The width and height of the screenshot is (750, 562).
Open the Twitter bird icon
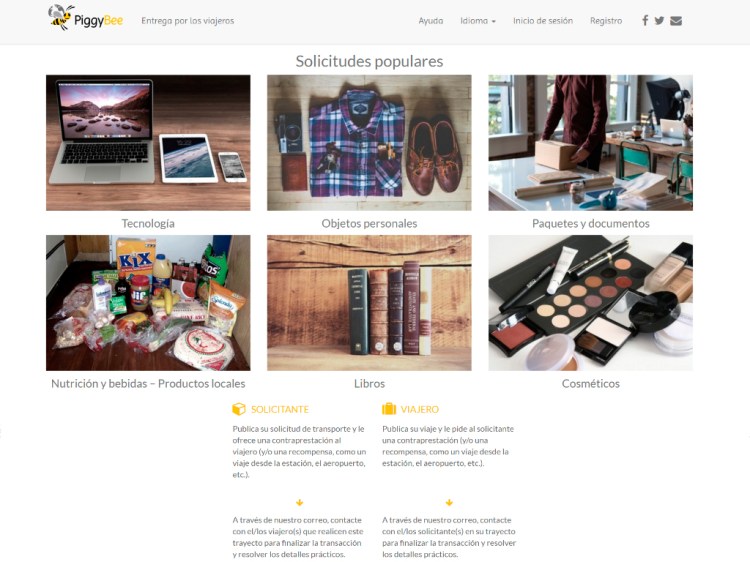(659, 21)
